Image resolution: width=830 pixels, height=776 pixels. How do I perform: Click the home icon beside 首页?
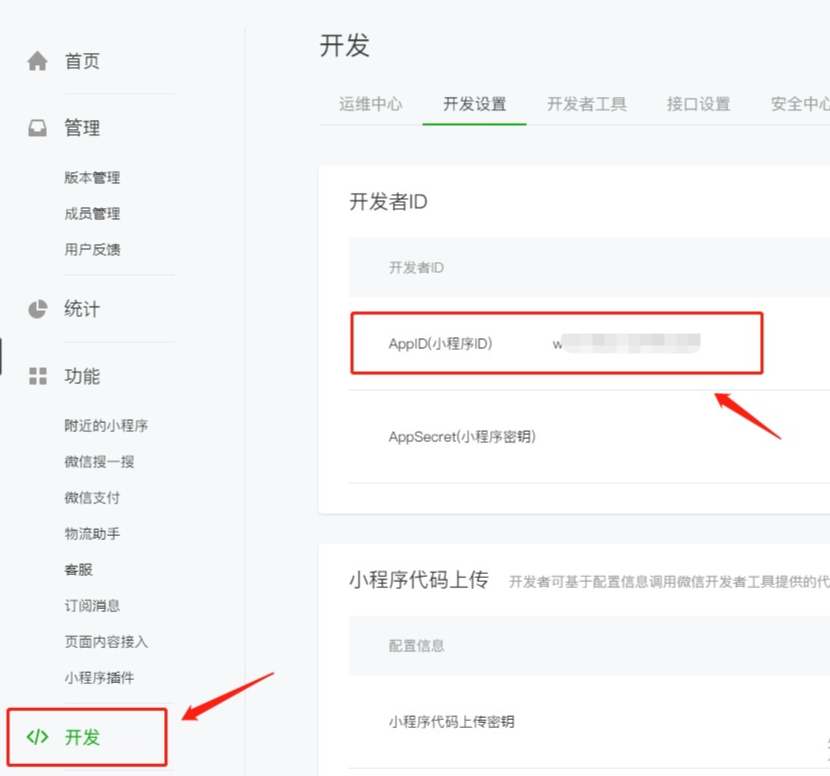(x=38, y=62)
